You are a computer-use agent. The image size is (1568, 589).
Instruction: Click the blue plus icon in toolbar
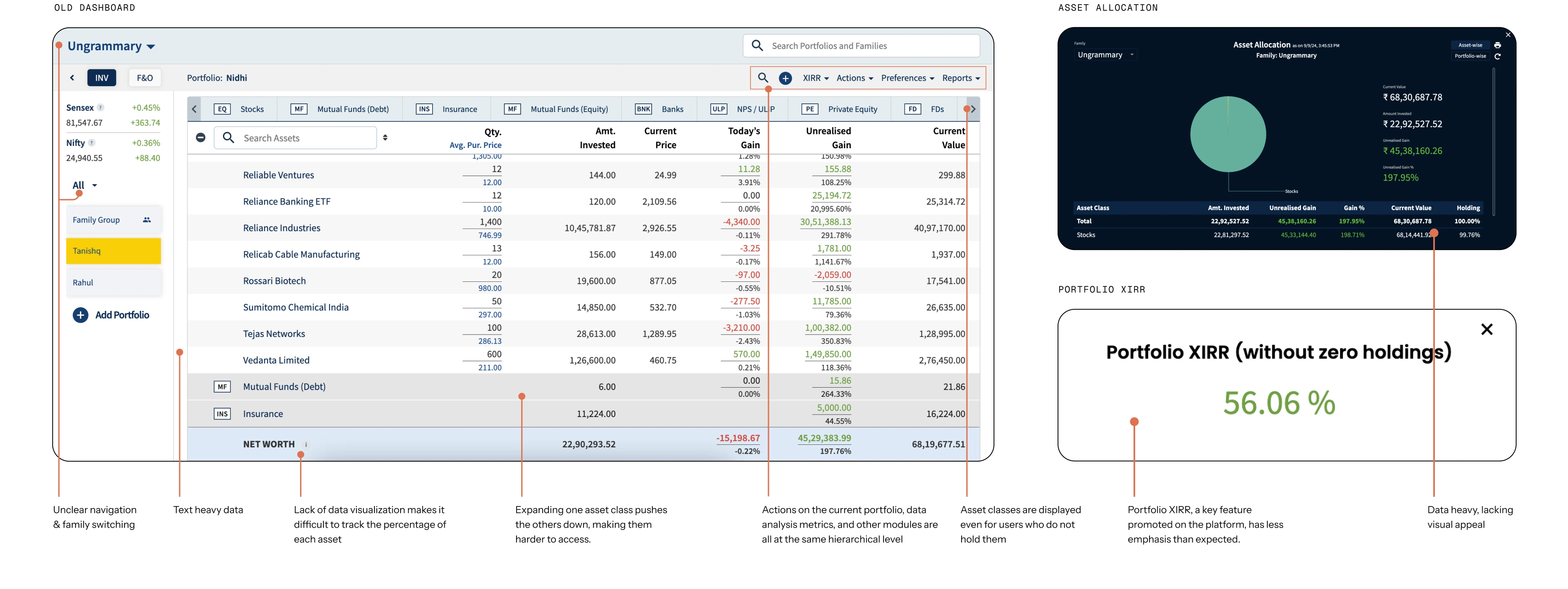(785, 78)
